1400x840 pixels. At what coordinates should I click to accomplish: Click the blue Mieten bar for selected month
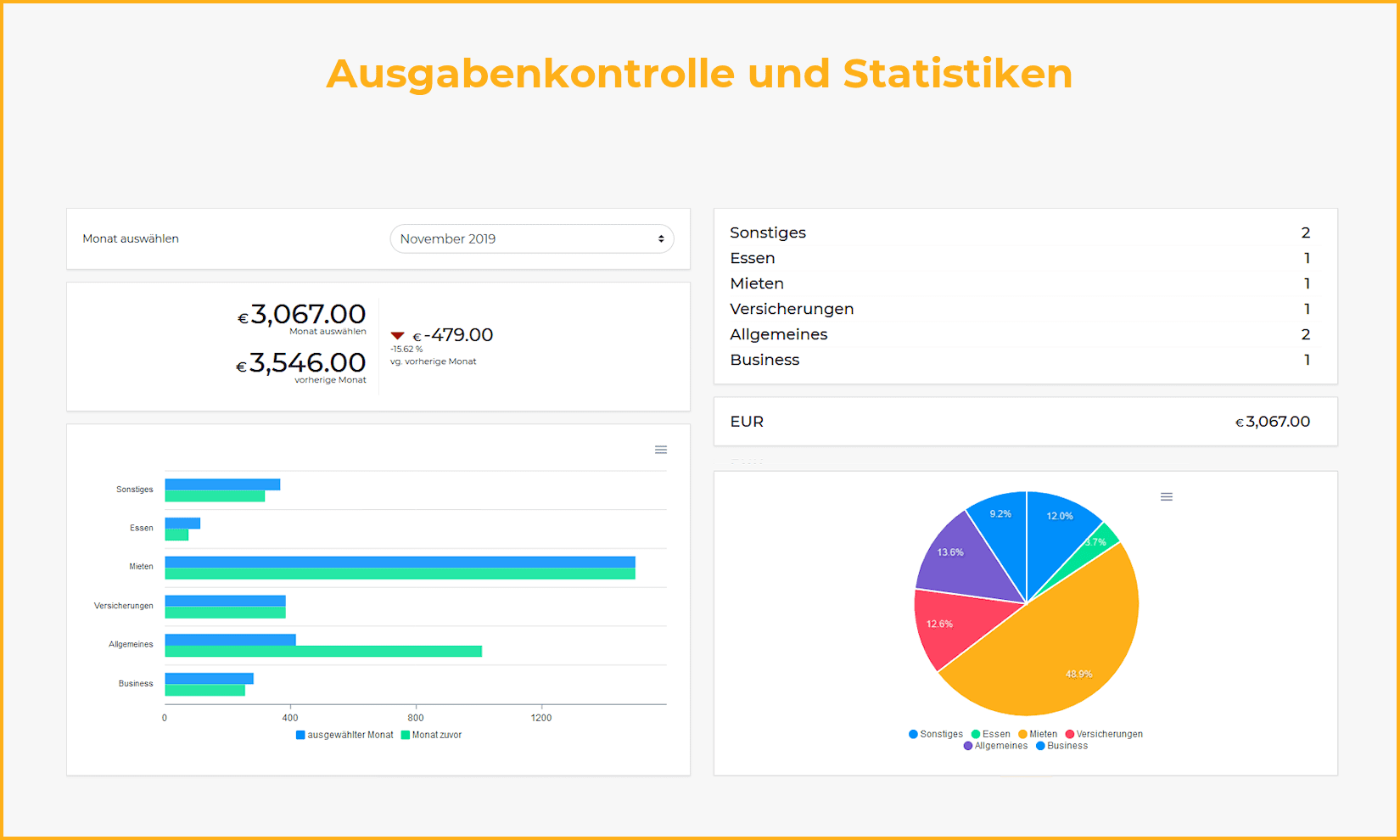pyautogui.click(x=400, y=562)
